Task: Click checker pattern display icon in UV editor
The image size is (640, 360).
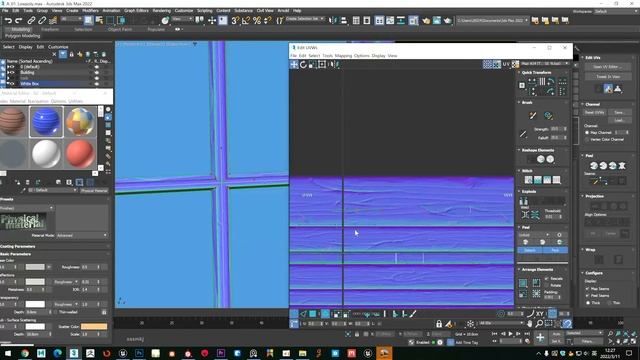Action: coord(516,64)
